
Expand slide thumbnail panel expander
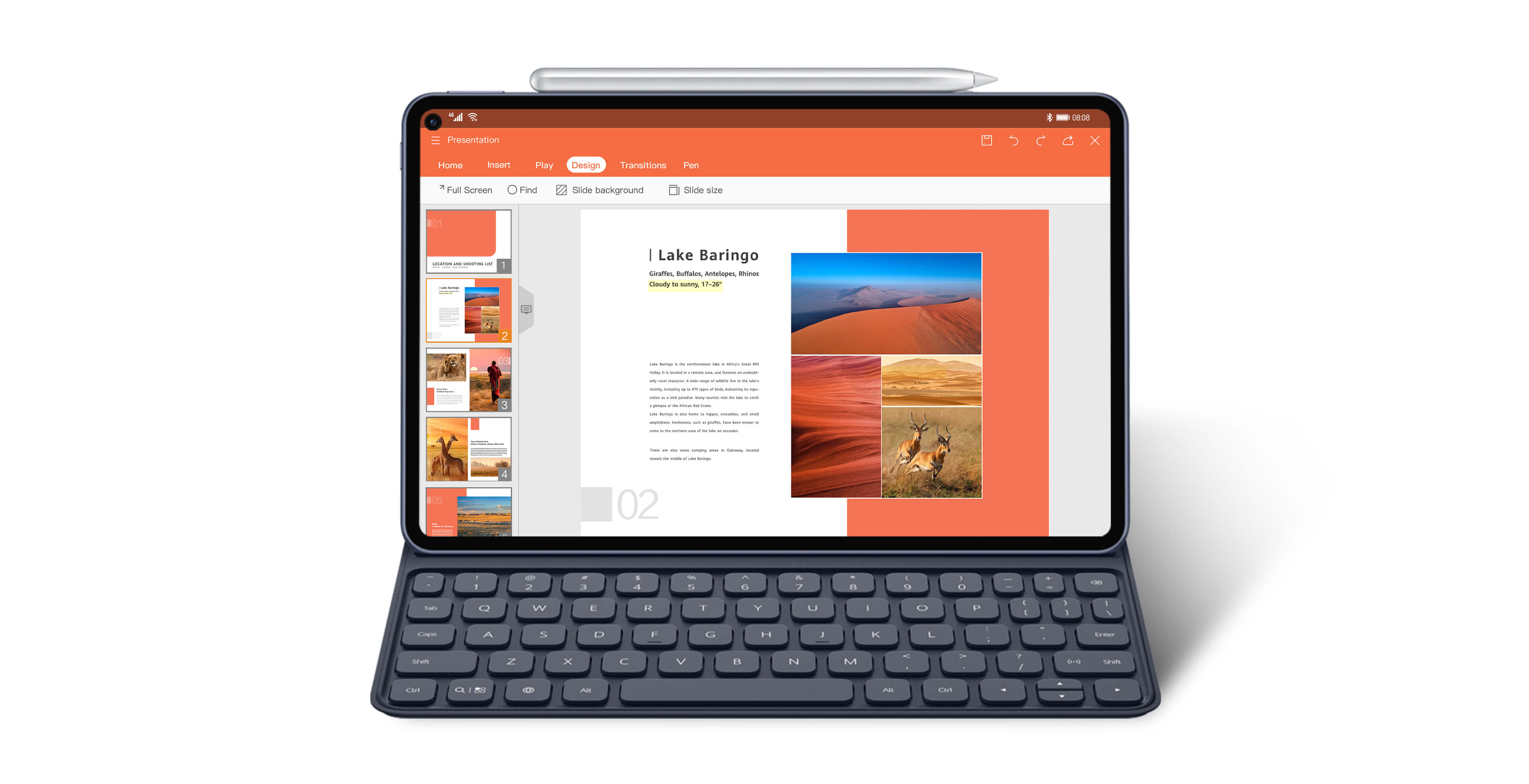click(527, 308)
